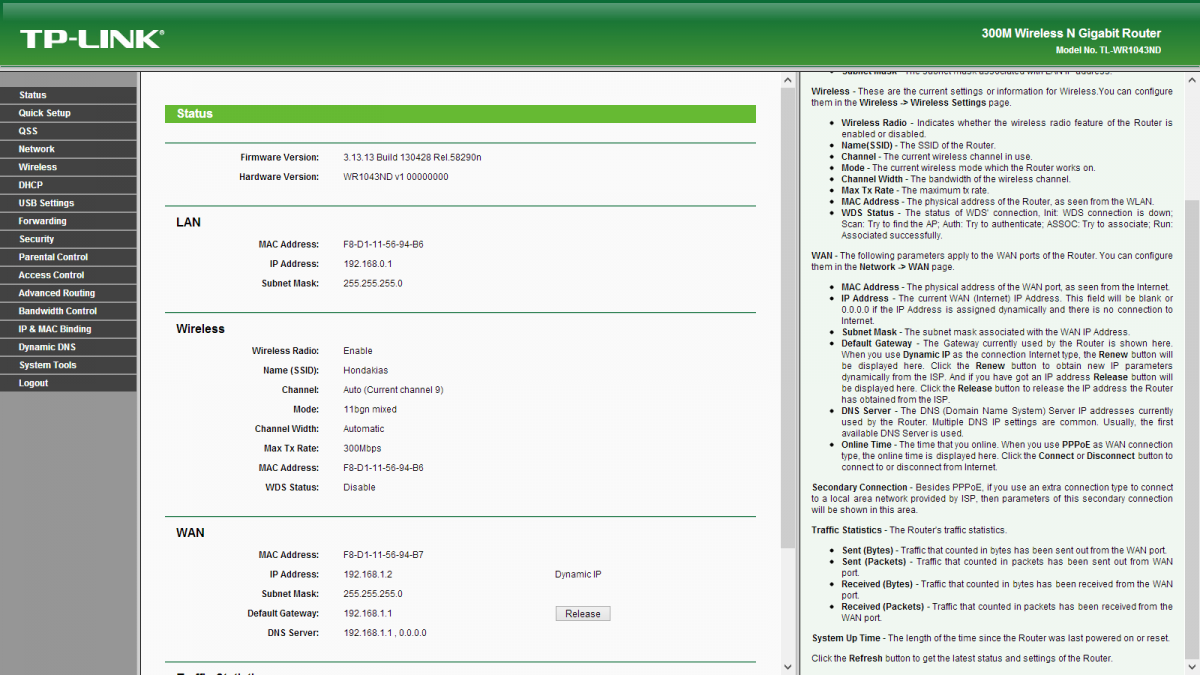Click the Dynamic IP connection type label
Screen dimensions: 1200x675
click(578, 575)
